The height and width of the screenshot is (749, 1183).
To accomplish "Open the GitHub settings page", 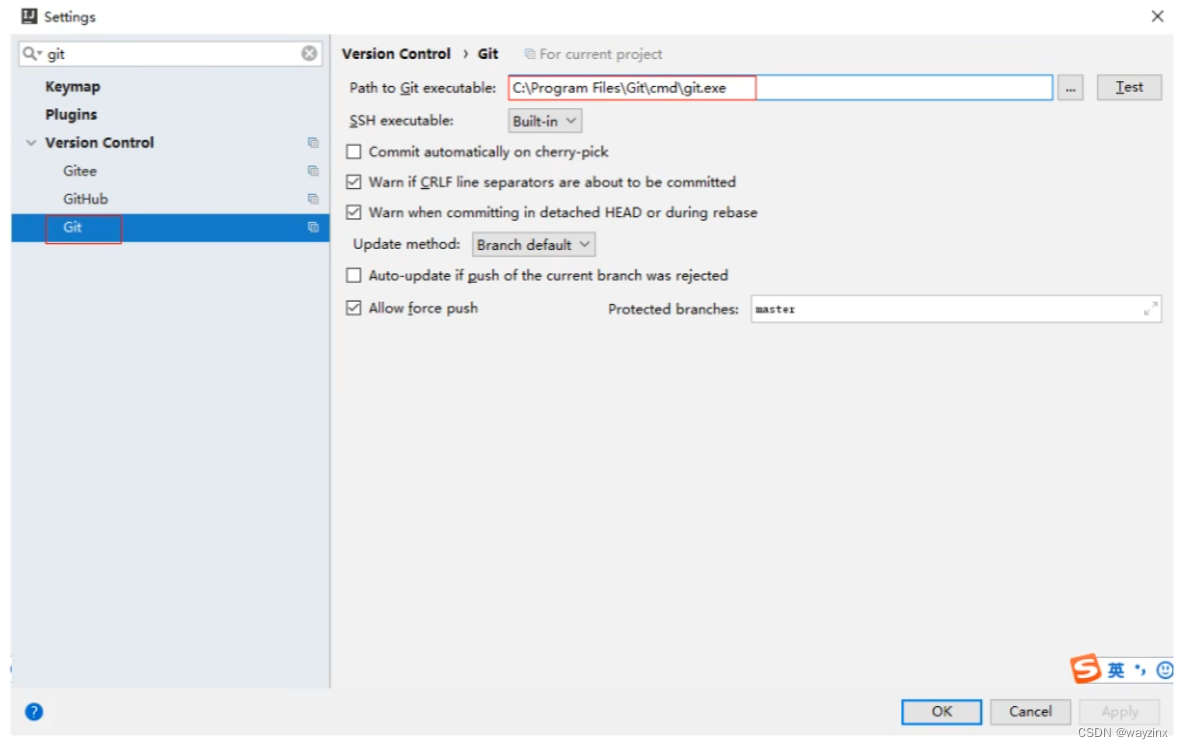I will [x=85, y=199].
